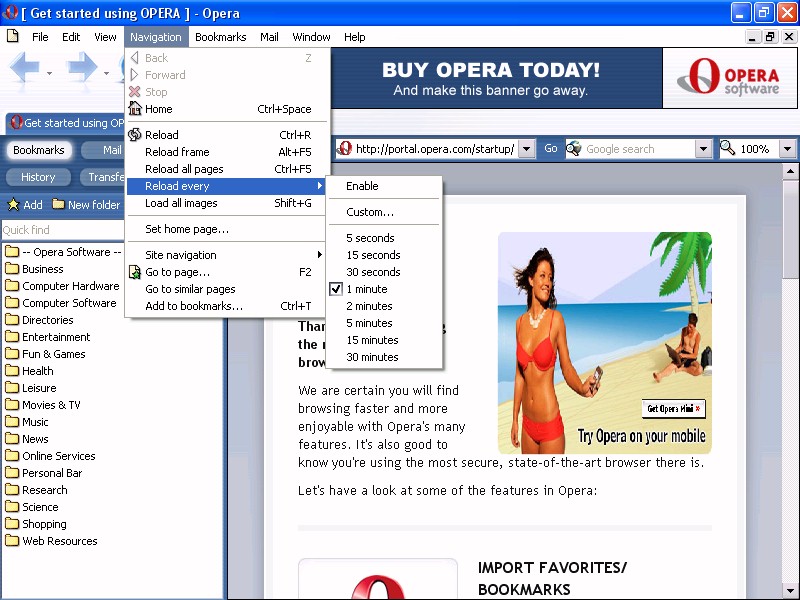Switch to the Mail panel button
The width and height of the screenshot is (800, 600).
click(x=104, y=149)
